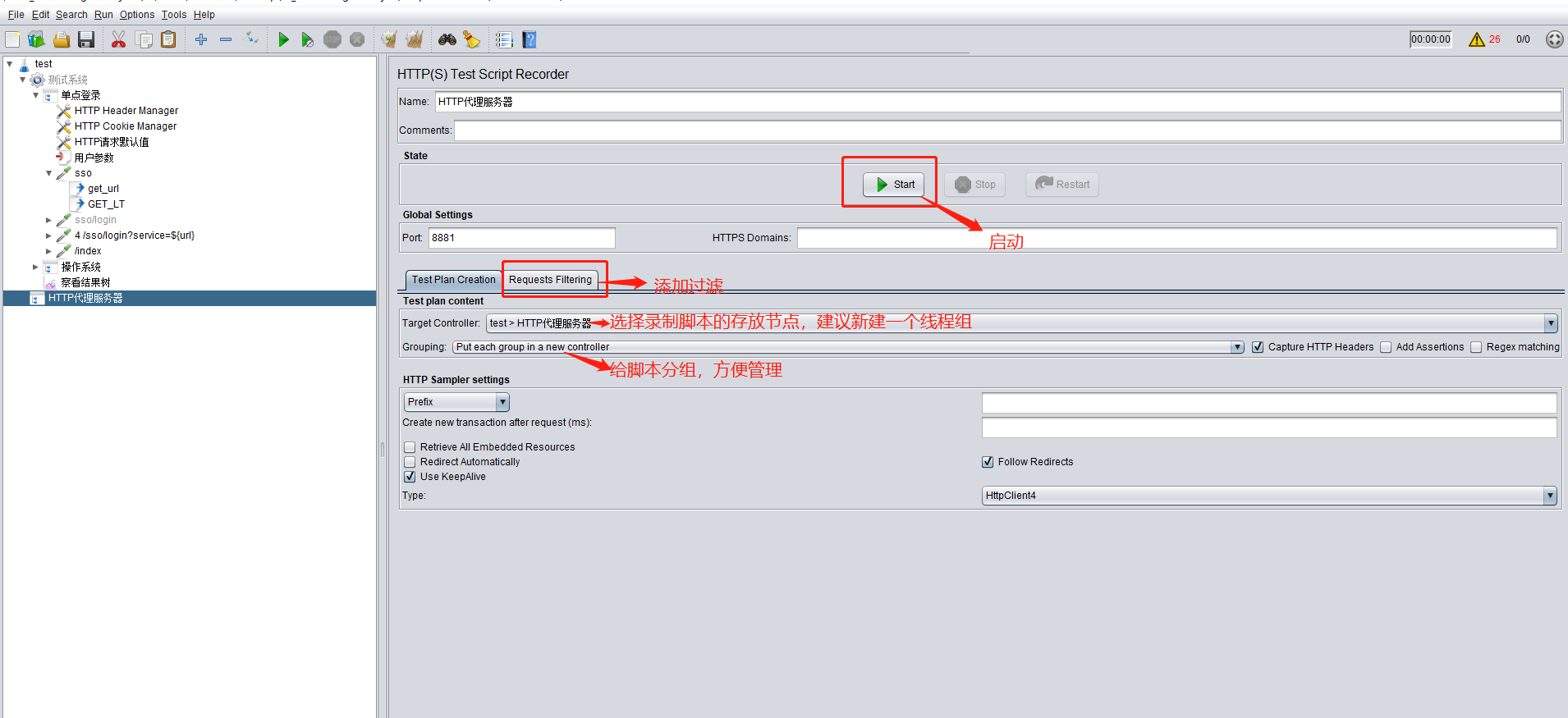Expand the 操作系统 tree node

click(x=35, y=267)
